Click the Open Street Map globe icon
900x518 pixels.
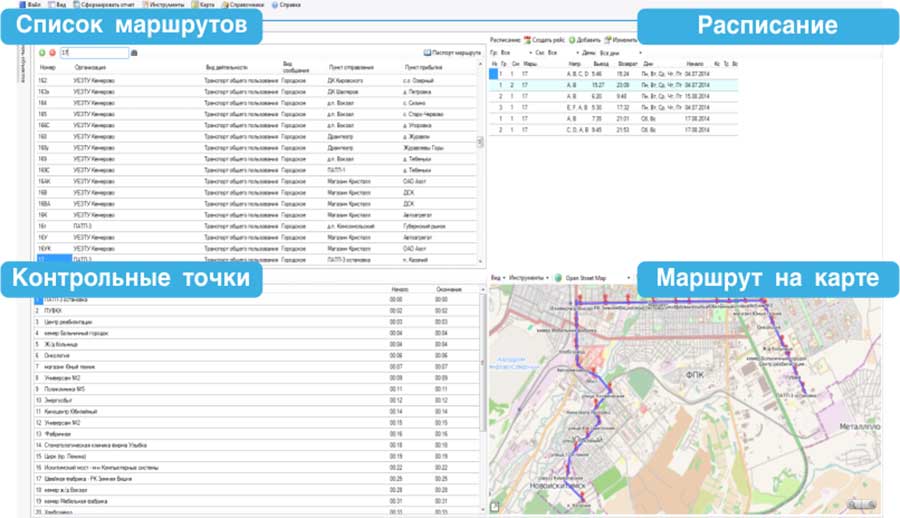click(558, 277)
